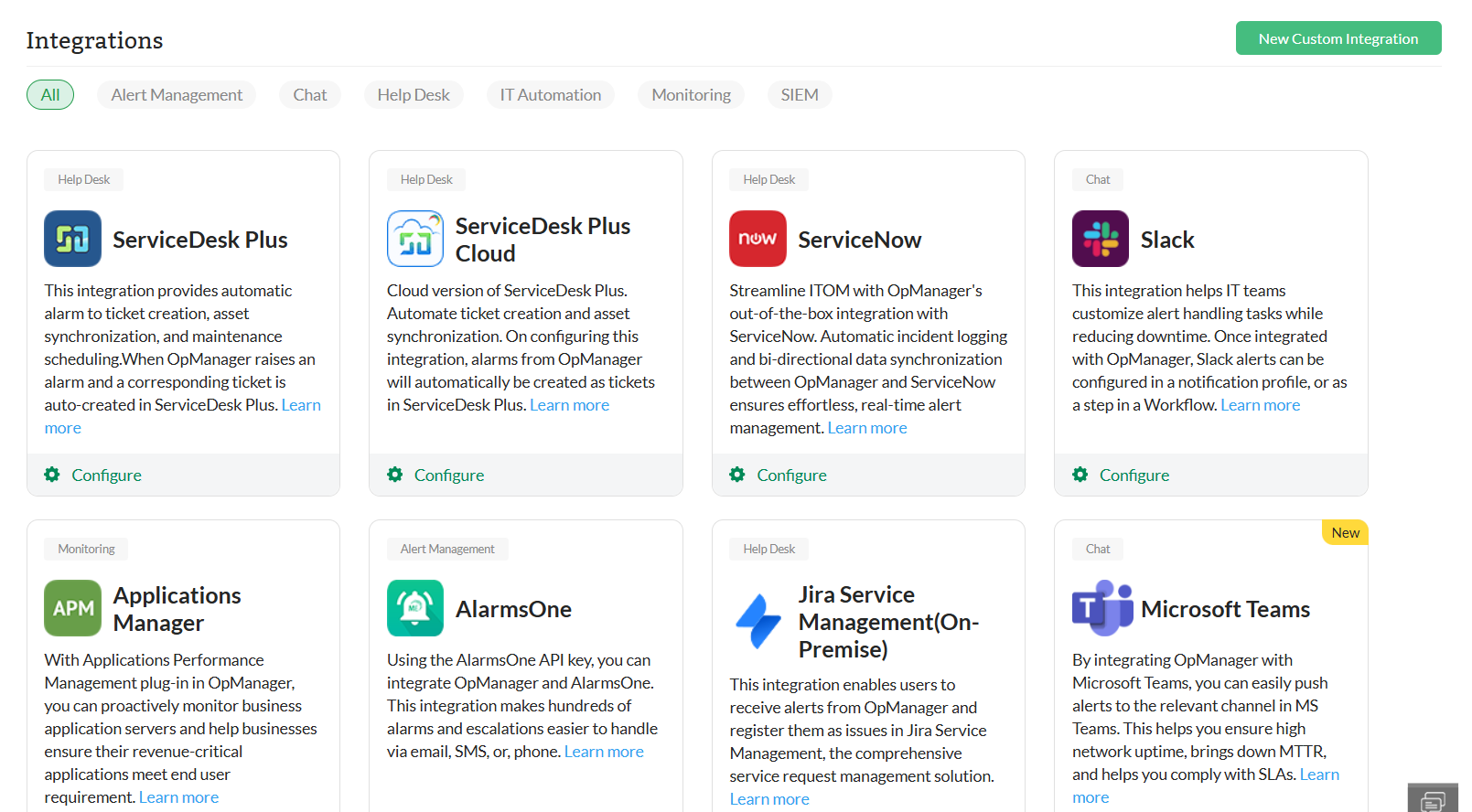Image resolution: width=1472 pixels, height=812 pixels.
Task: Click the ServiceNow red logo icon
Action: pyautogui.click(x=757, y=239)
